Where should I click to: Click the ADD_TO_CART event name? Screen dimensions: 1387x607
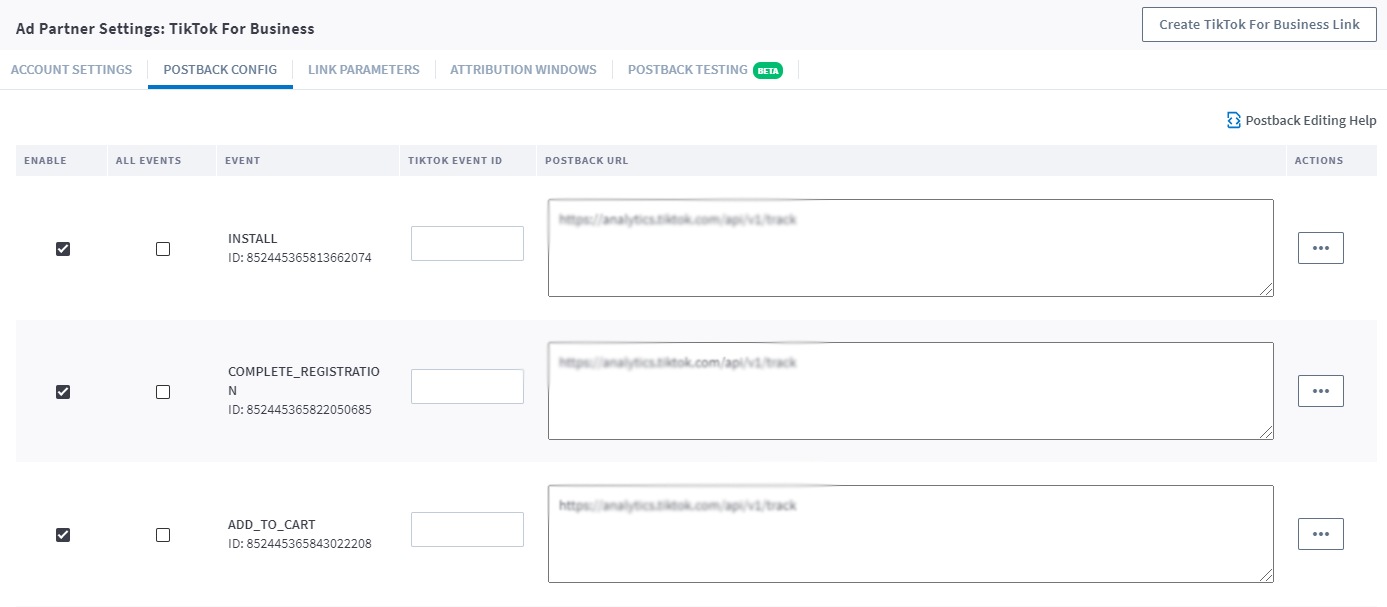click(x=272, y=525)
